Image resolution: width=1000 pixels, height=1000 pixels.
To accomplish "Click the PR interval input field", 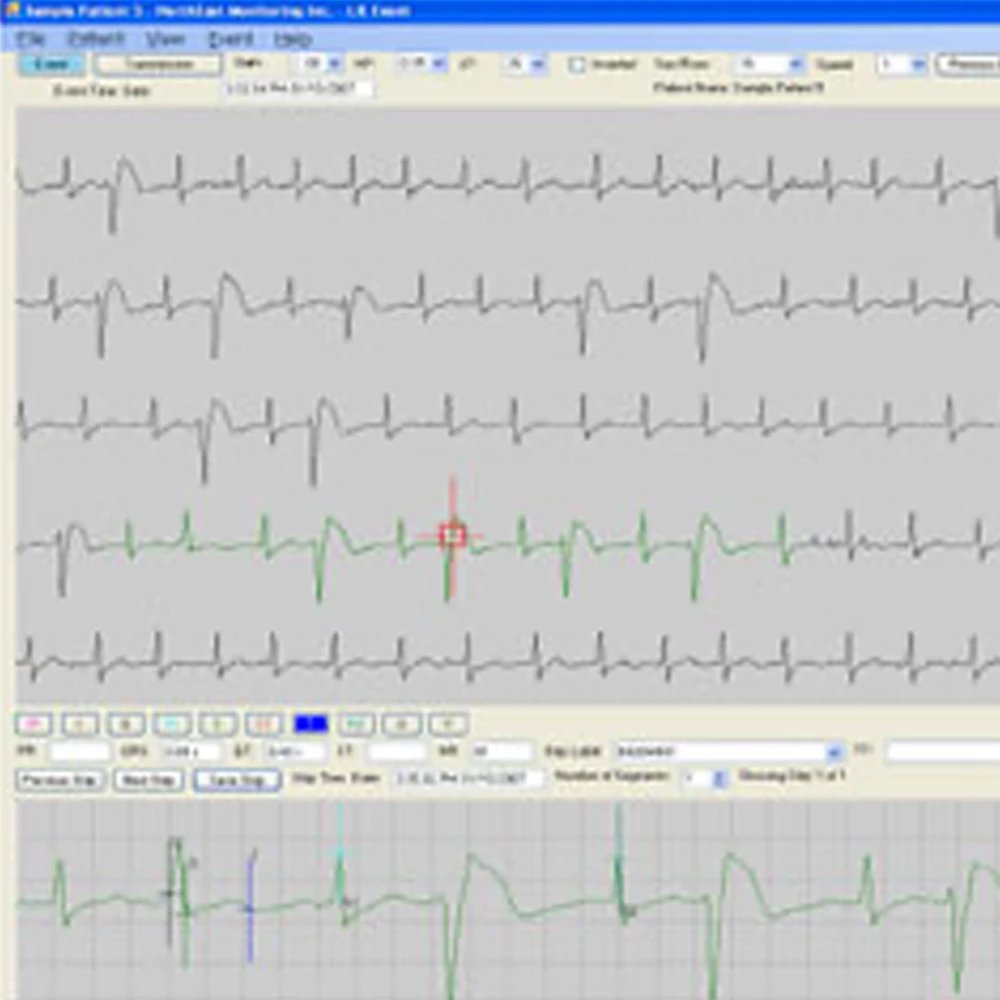I will (x=80, y=752).
